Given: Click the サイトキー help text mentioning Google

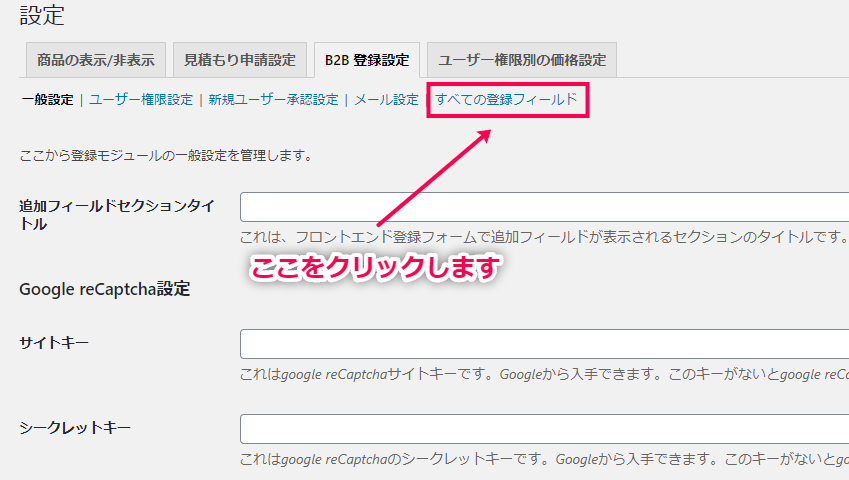Looking at the screenshot, I should click(x=544, y=374).
